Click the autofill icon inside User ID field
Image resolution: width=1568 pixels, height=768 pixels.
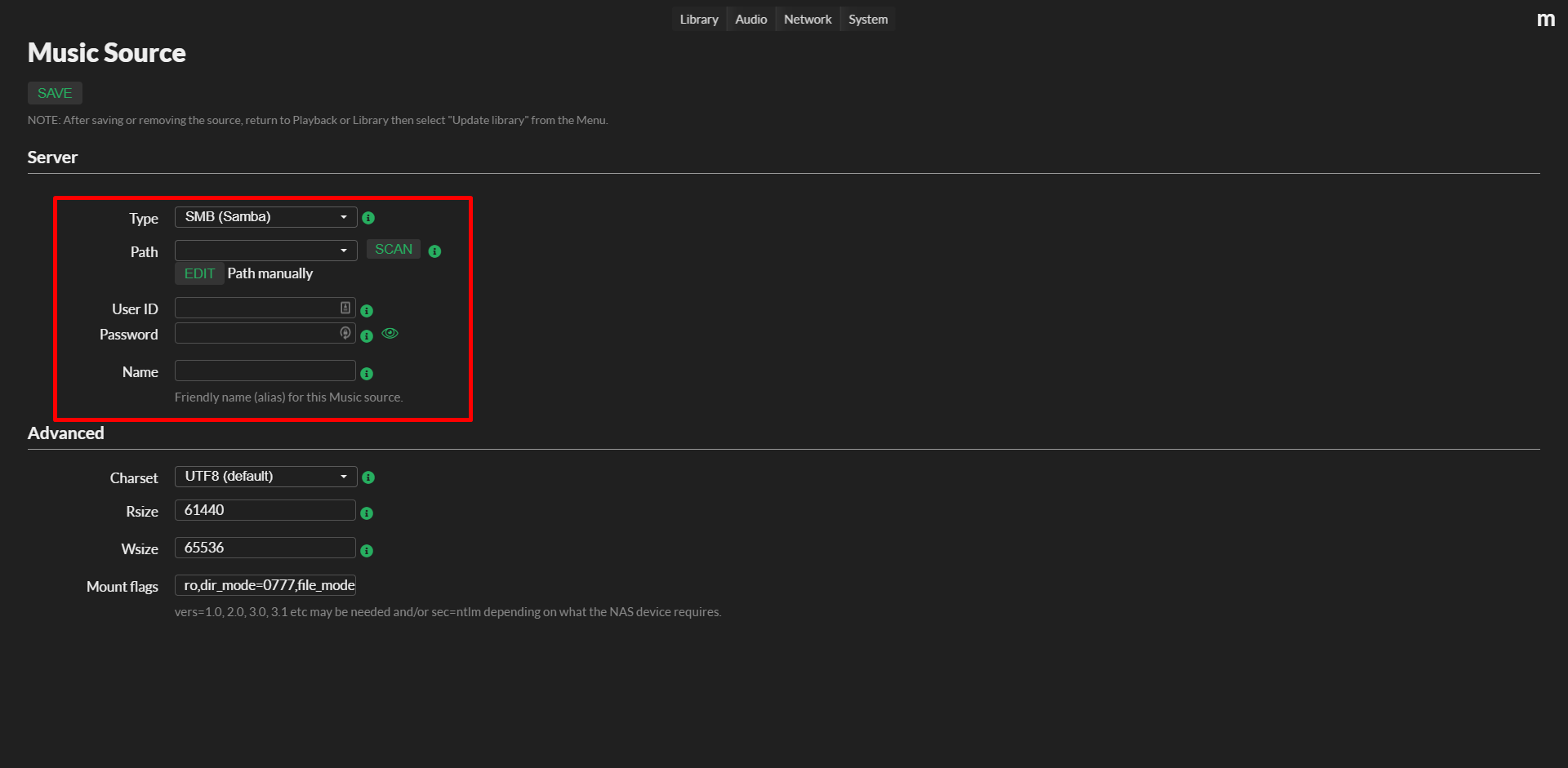click(x=345, y=308)
